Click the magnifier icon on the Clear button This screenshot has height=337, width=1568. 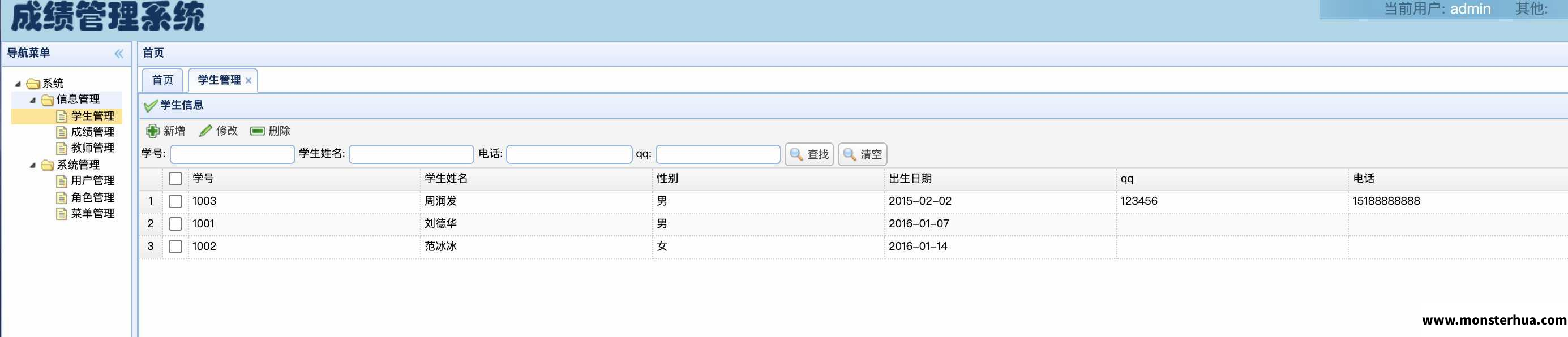(x=849, y=154)
